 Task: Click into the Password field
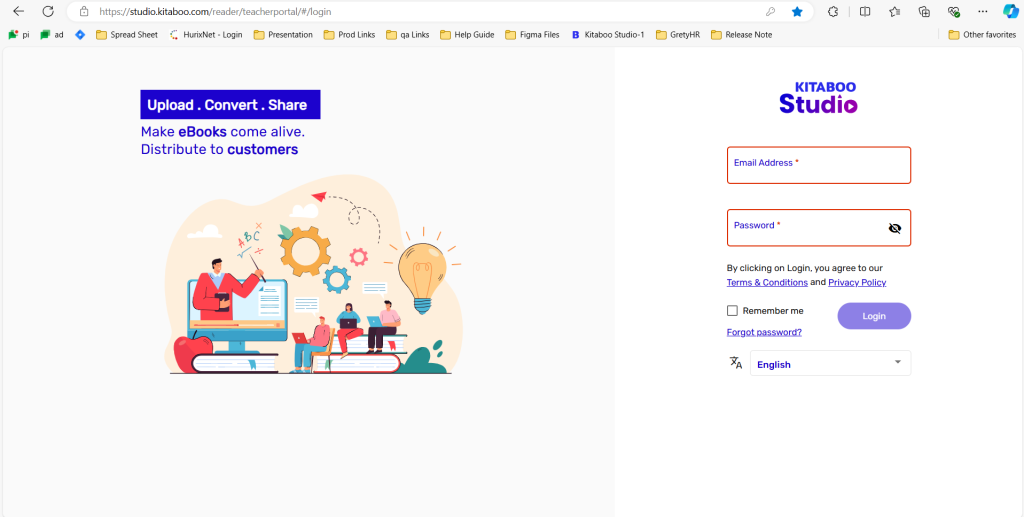pyautogui.click(x=819, y=228)
